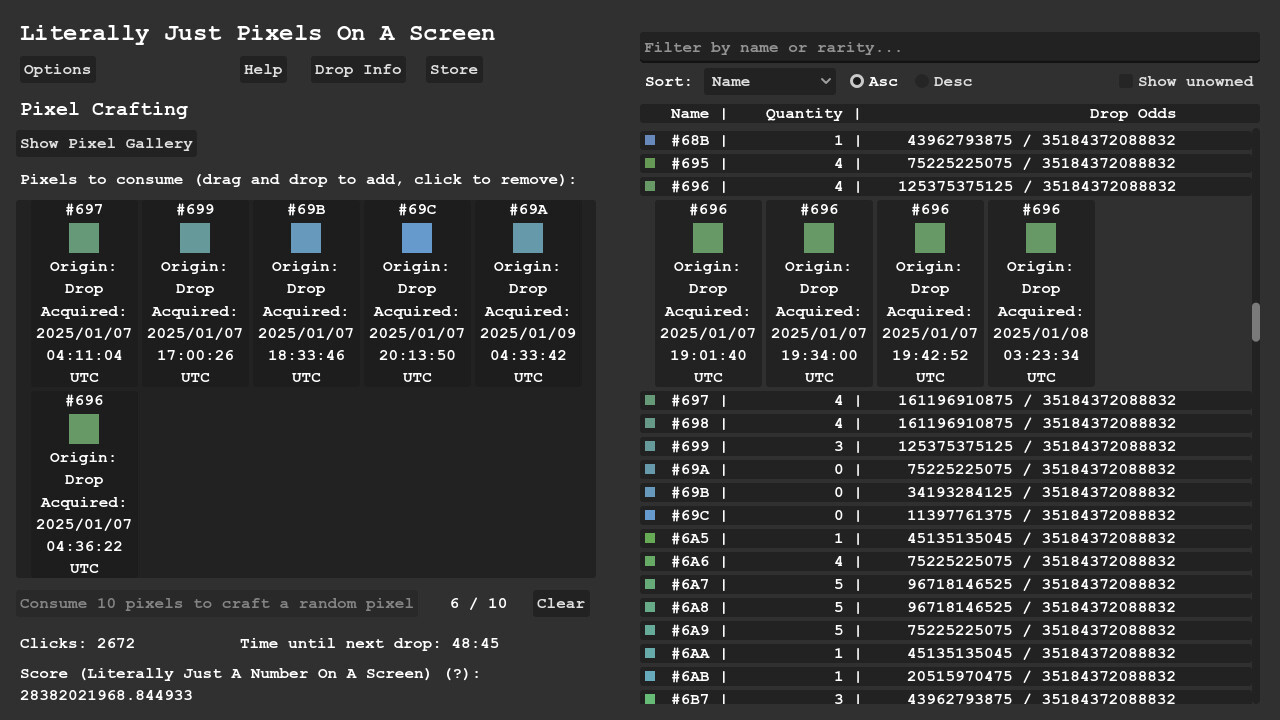Click the color icon beside #6A5 row

click(x=650, y=539)
